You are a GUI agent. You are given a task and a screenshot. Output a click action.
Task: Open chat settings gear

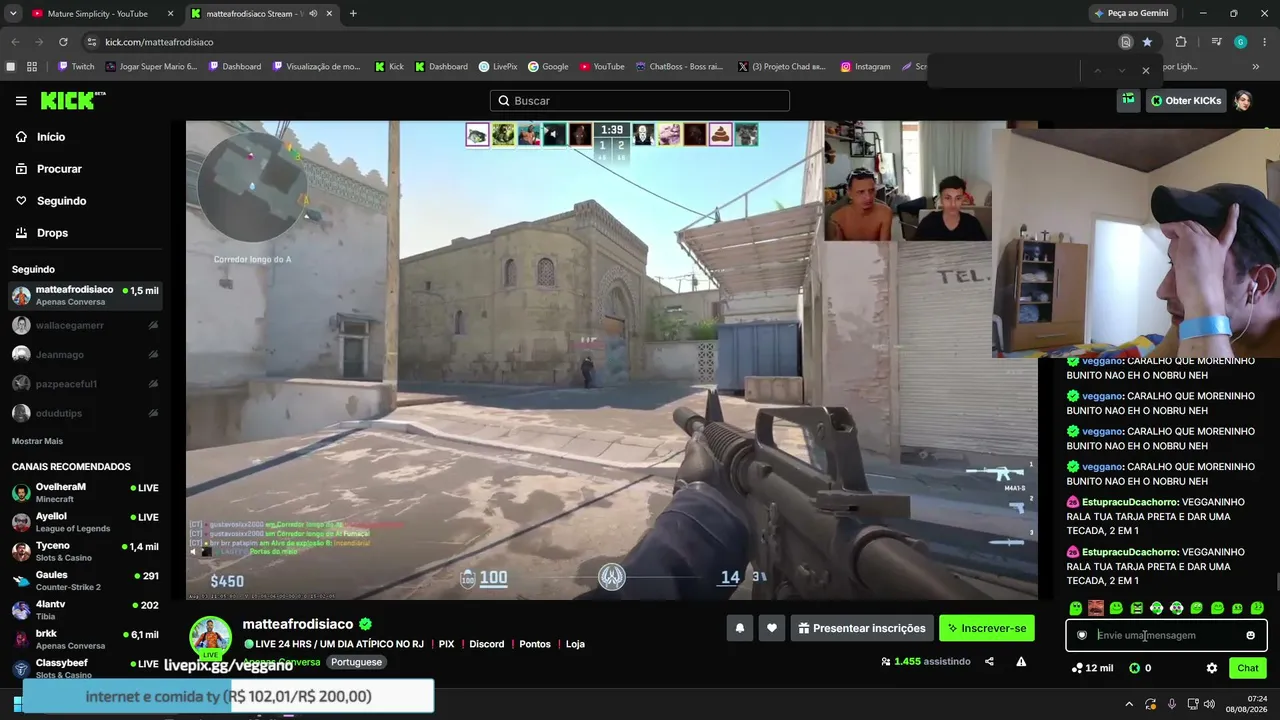pos(1212,668)
